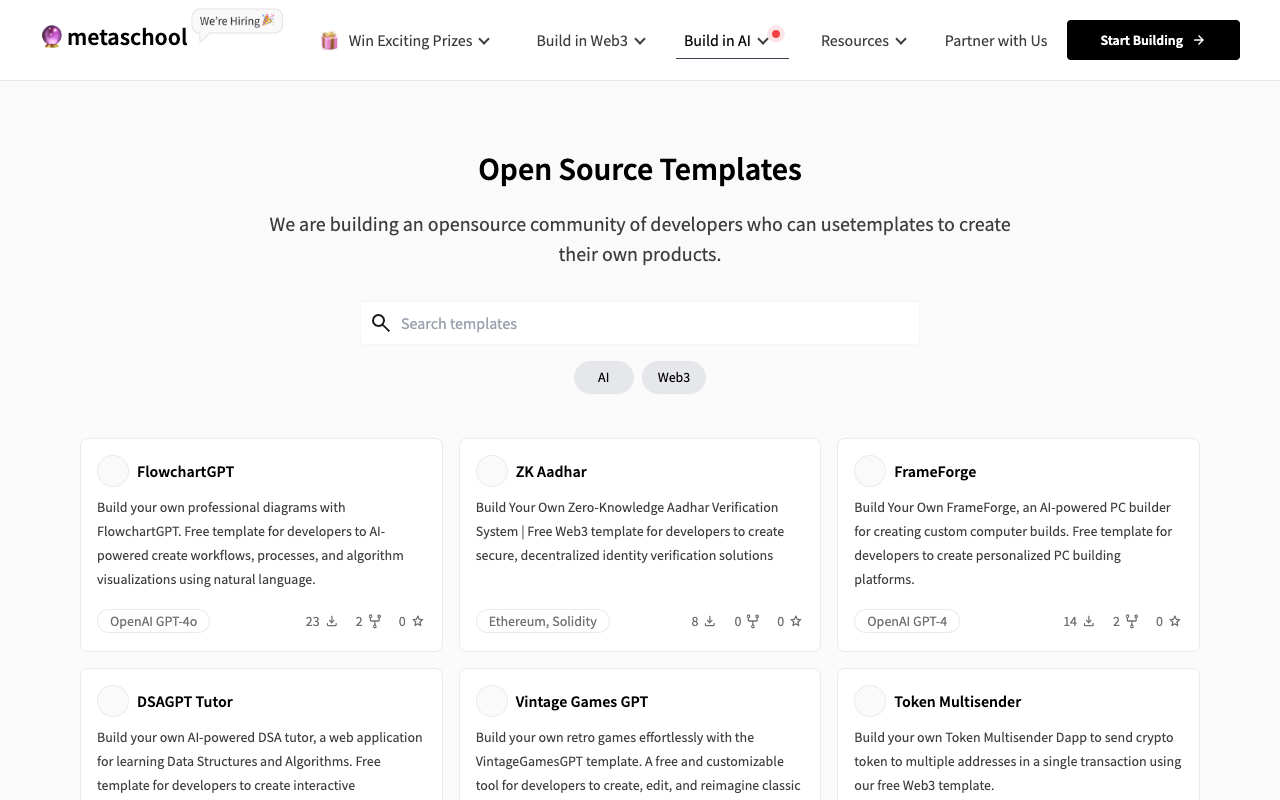
Task: Click the fork icon on ZK Aadhar card
Action: (x=752, y=621)
